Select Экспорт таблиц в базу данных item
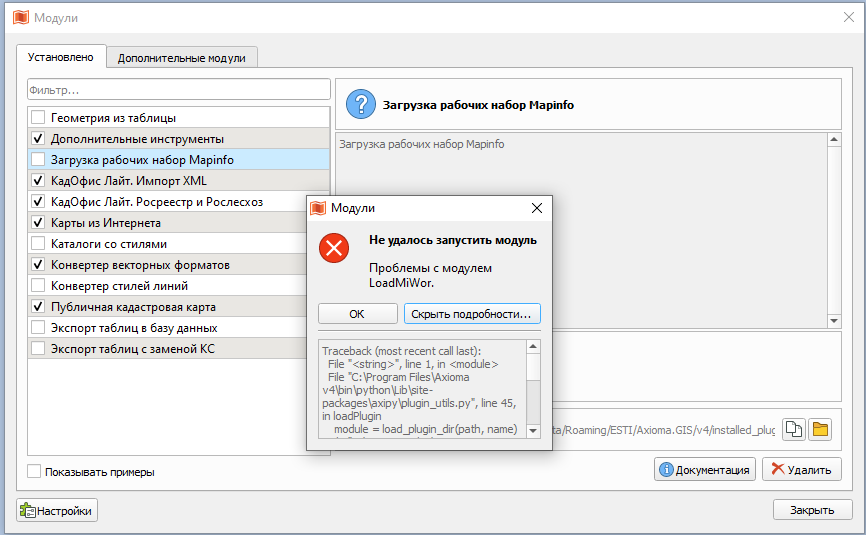866x535 pixels. 134,327
